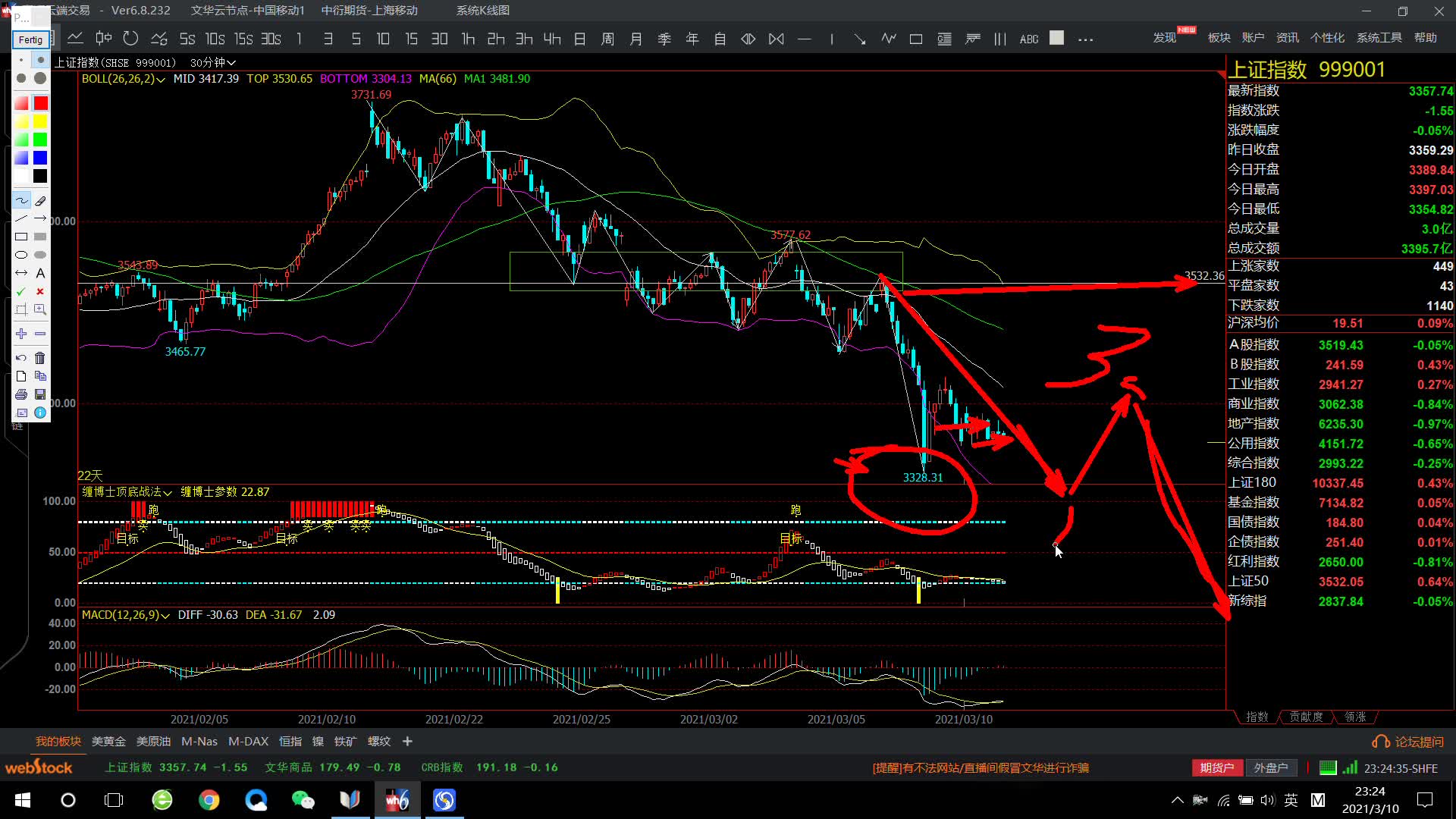
Task: Click the 期货户 account button
Action: 1217,768
